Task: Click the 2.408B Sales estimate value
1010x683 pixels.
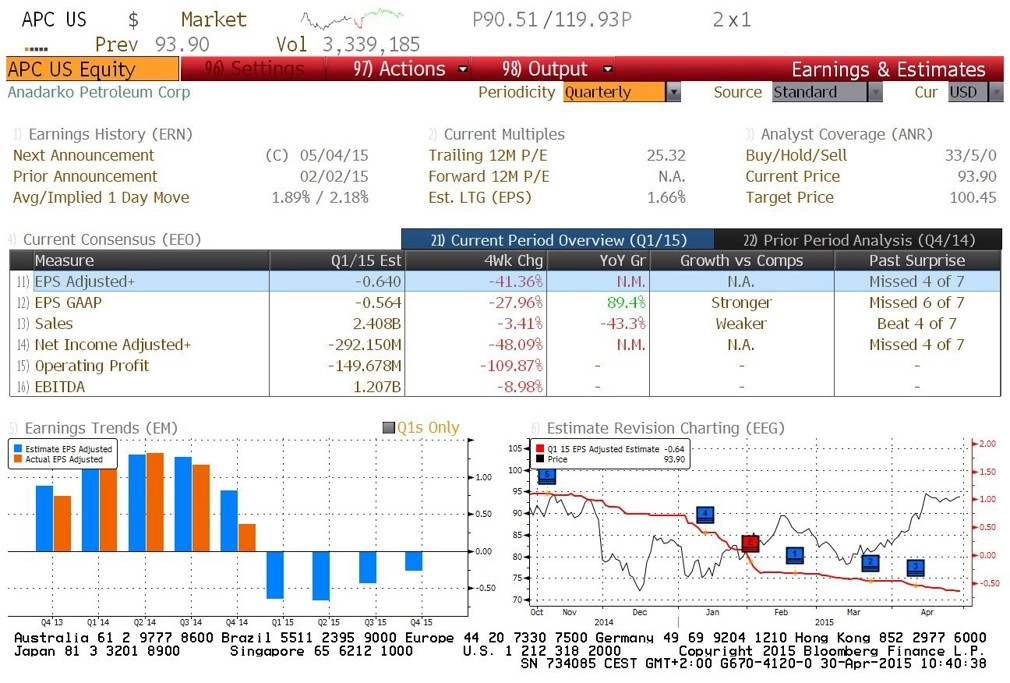Action: coord(377,323)
